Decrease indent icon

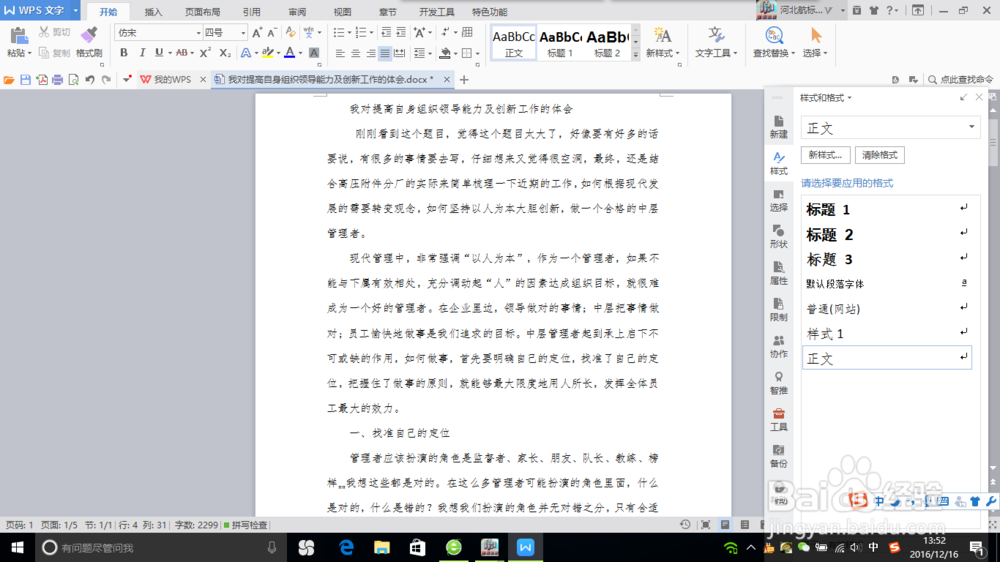point(386,33)
